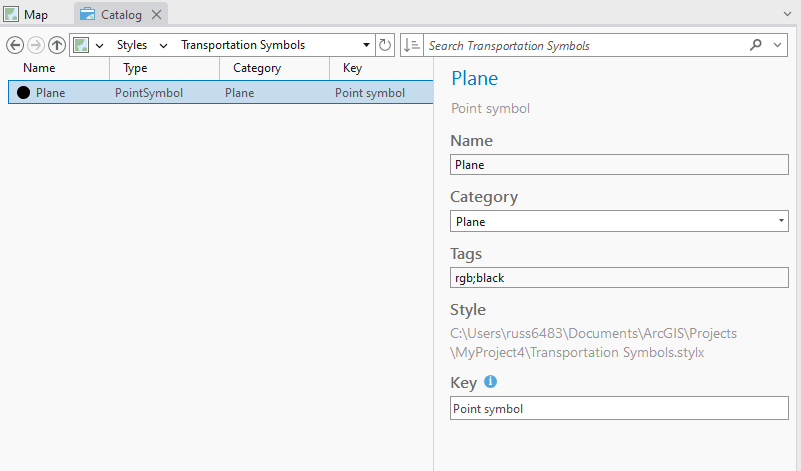Click the Back navigation arrow
Image resolution: width=801 pixels, height=471 pixels.
[14, 46]
